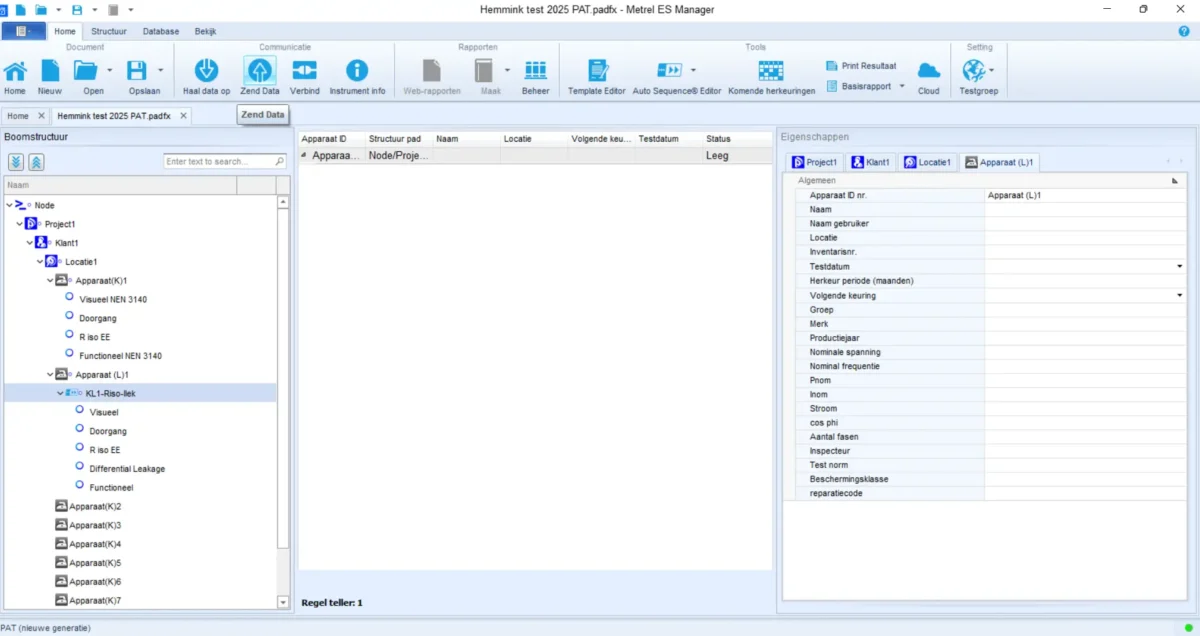The image size is (1200, 636).
Task: Click the Haal data op download icon
Action: 206,72
